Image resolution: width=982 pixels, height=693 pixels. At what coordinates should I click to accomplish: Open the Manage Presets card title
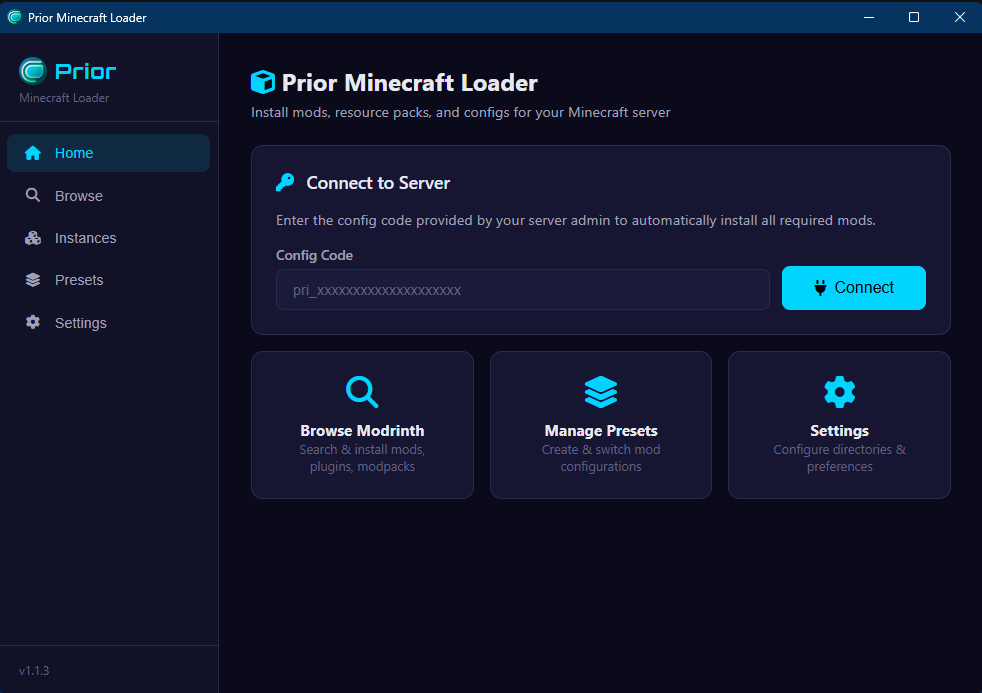click(x=601, y=431)
